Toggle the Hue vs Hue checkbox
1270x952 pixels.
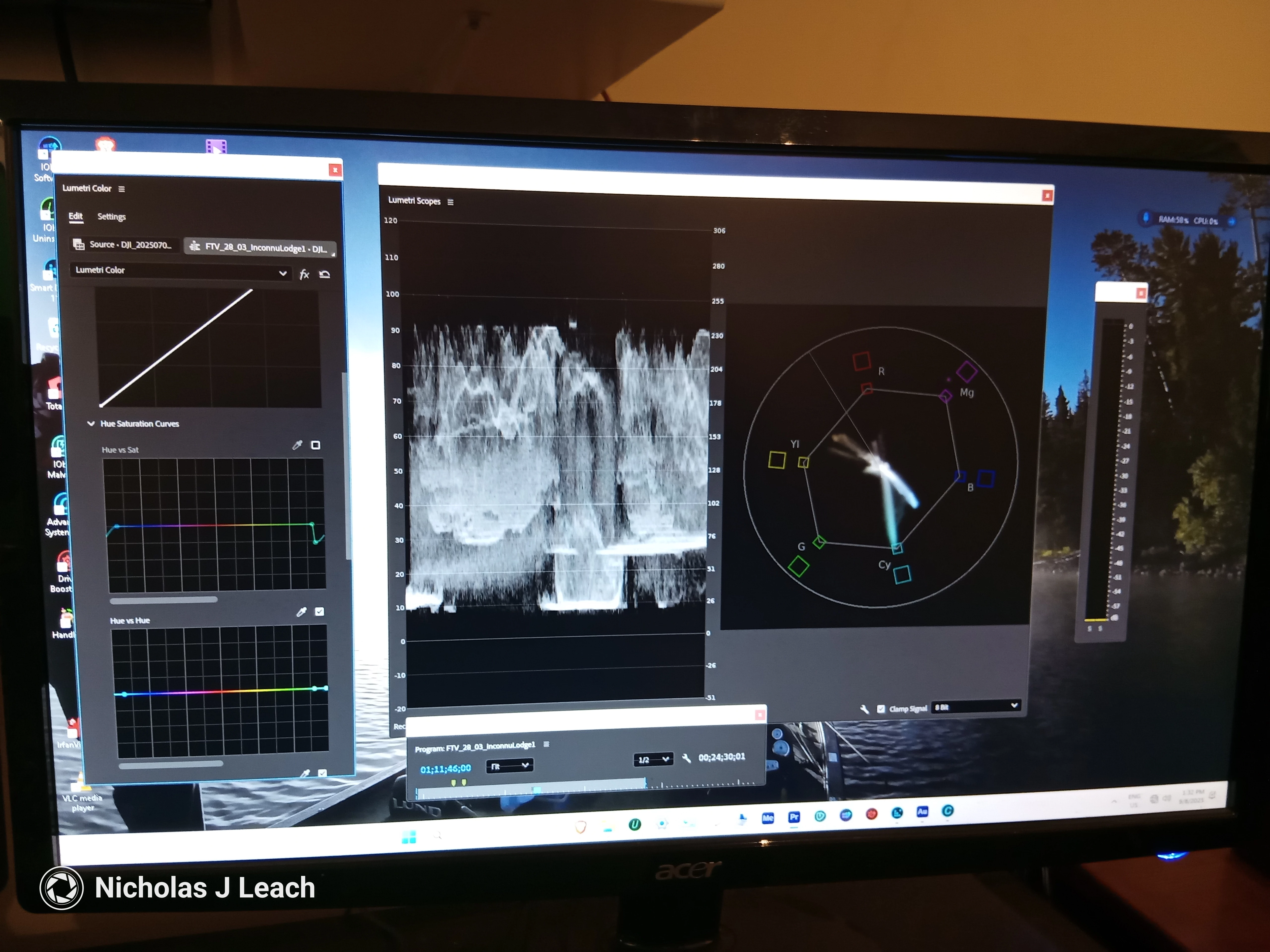(320, 612)
